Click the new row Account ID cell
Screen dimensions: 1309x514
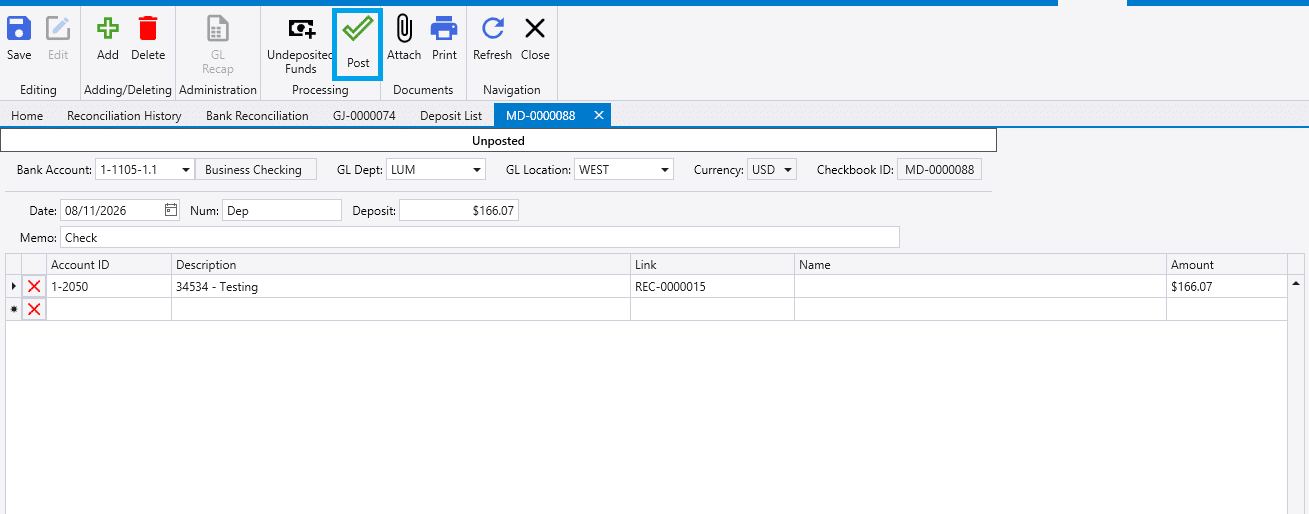coord(108,309)
